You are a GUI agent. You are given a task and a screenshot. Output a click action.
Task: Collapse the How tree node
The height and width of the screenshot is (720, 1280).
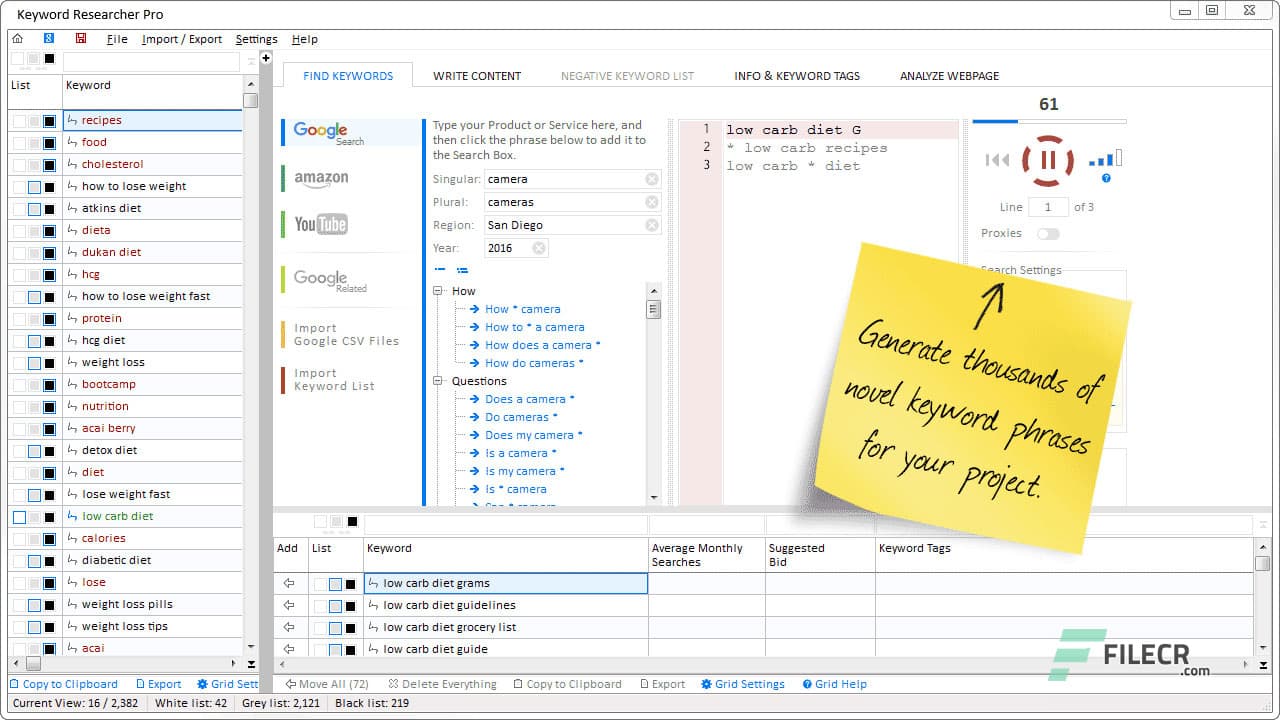tap(438, 290)
